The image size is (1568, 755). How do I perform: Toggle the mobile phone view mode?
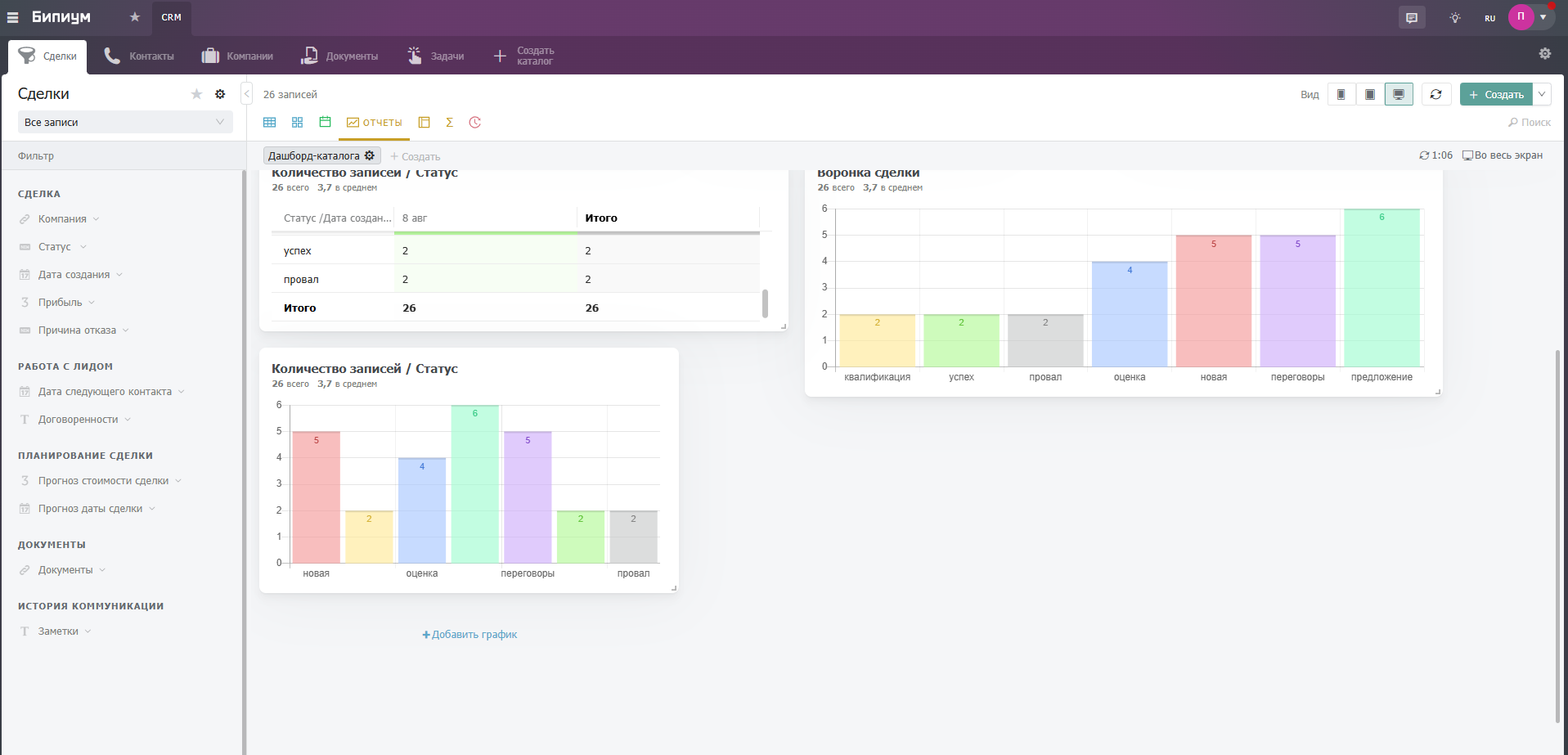1341,95
